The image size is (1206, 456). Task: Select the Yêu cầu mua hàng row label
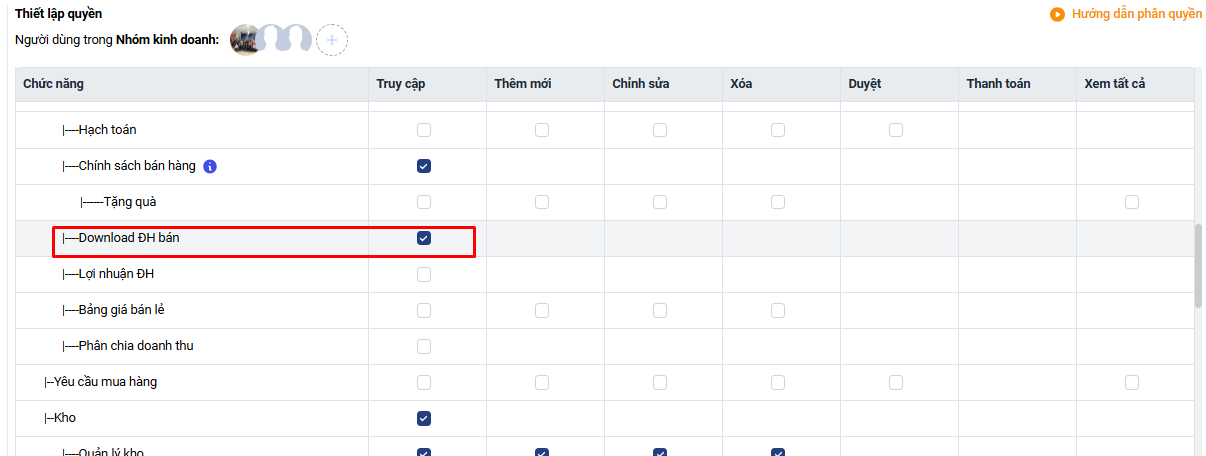pos(105,382)
